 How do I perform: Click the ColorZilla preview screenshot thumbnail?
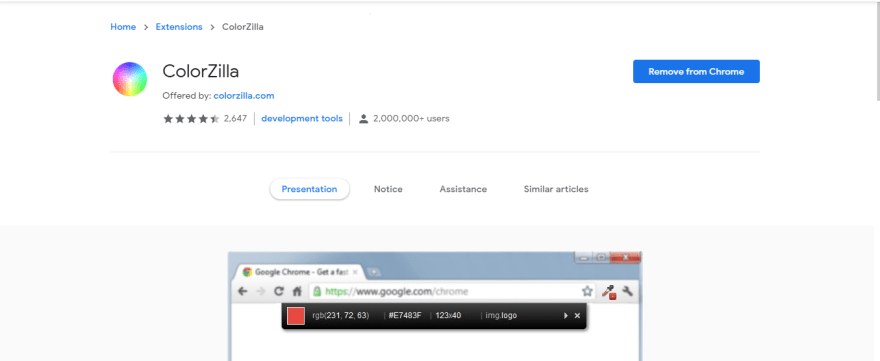coord(434,306)
